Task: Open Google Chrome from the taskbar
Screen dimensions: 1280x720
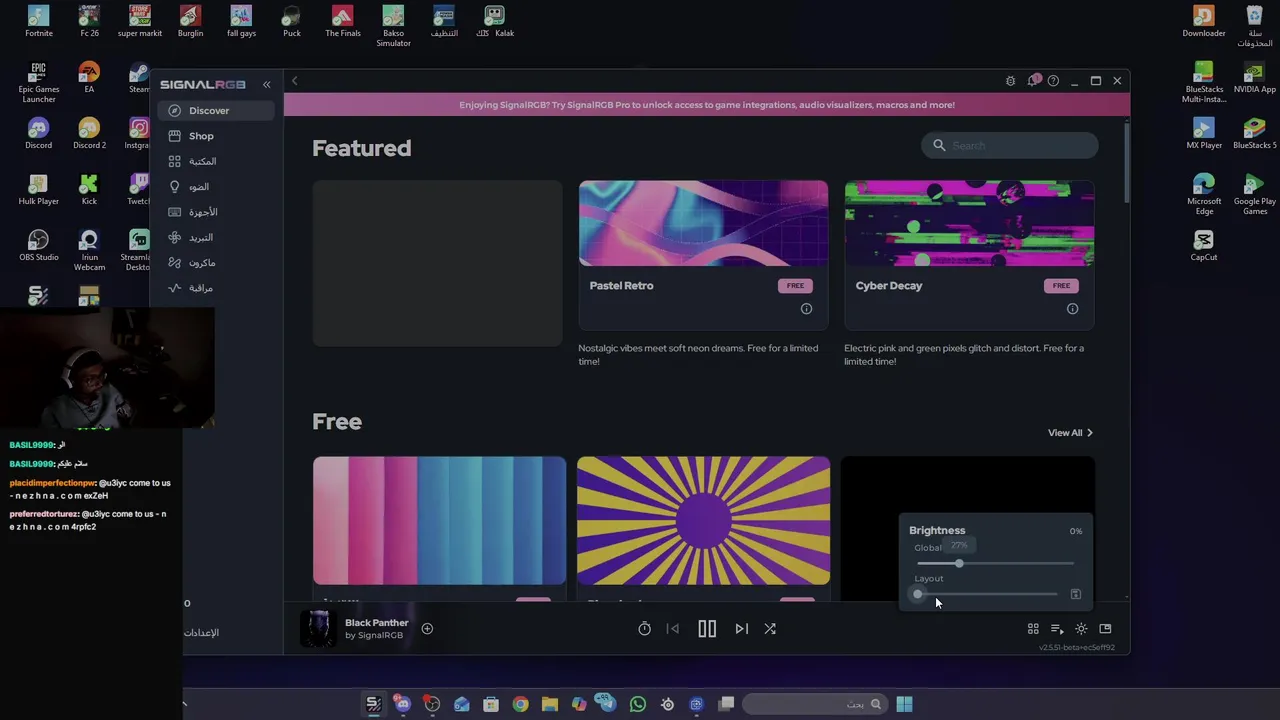Action: coord(520,704)
